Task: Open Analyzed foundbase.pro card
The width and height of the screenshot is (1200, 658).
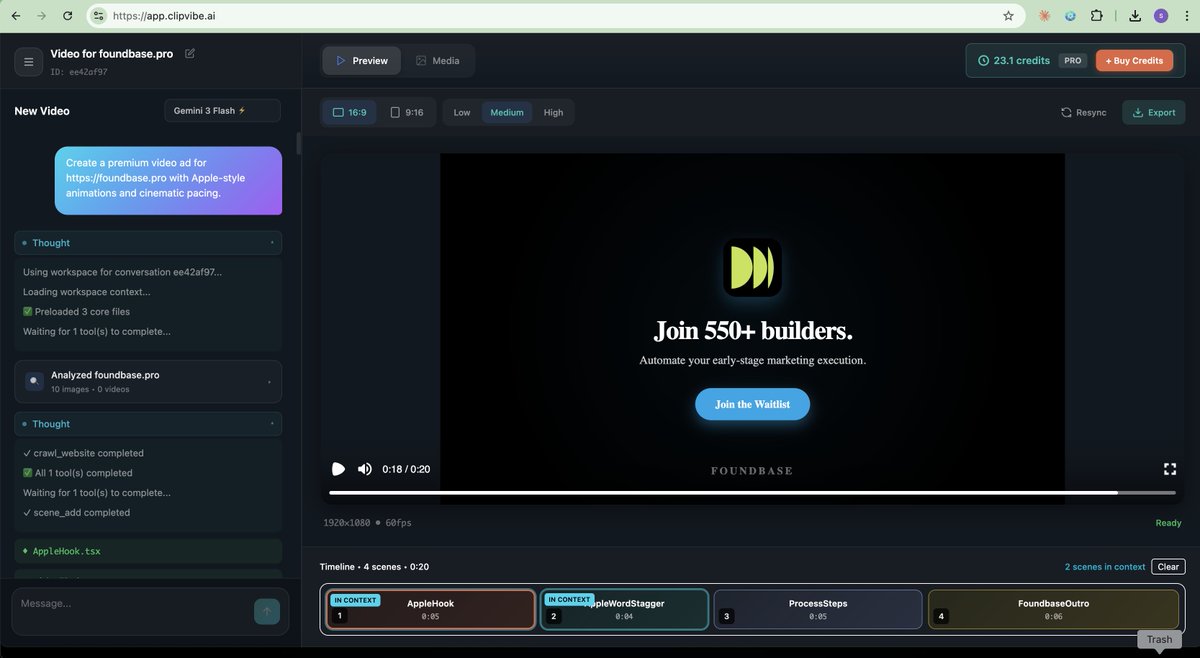Action: click(148, 381)
